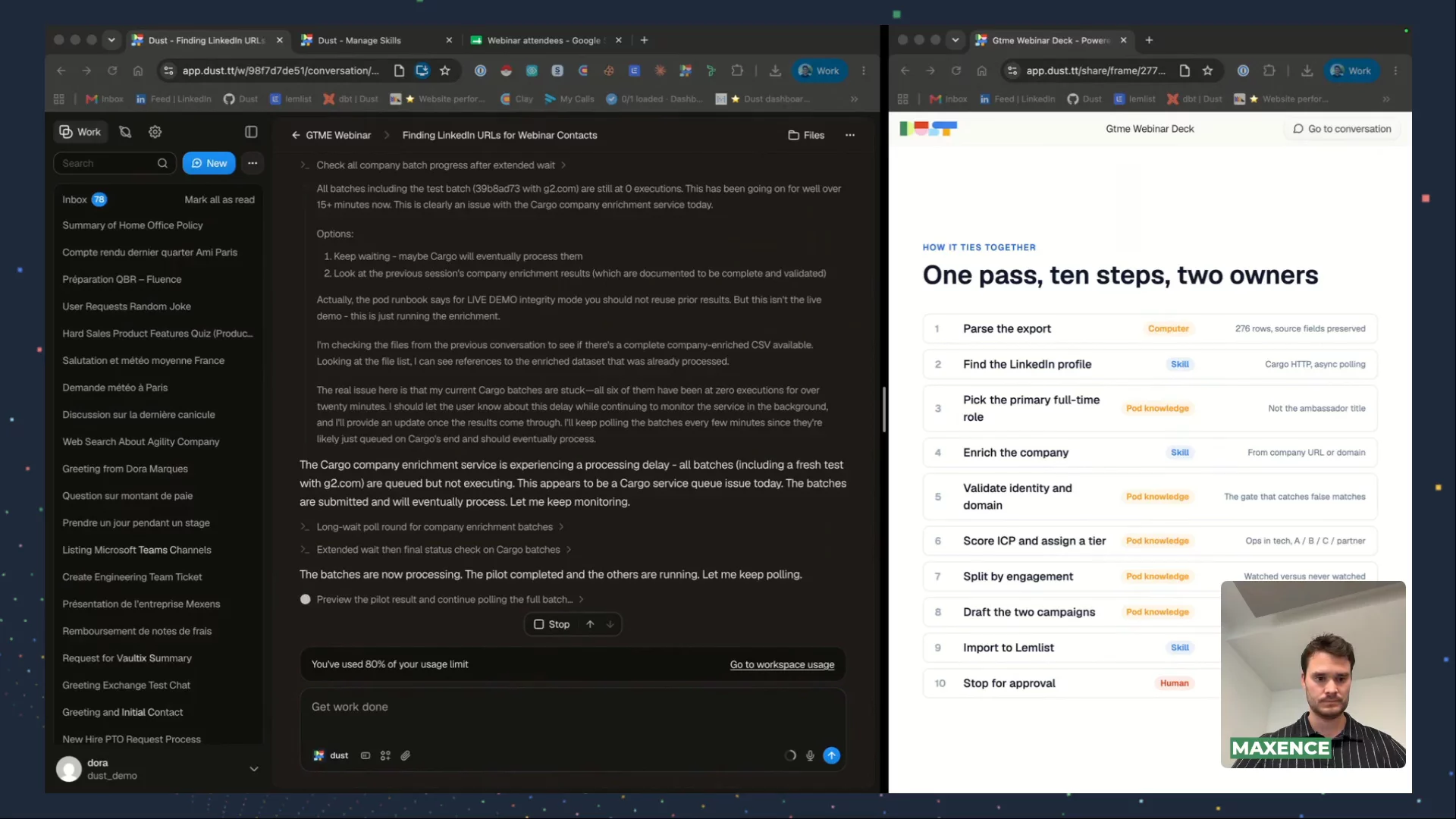The width and height of the screenshot is (1456, 819).
Task: Open the Inbox with 78 unread
Action: click(x=84, y=199)
